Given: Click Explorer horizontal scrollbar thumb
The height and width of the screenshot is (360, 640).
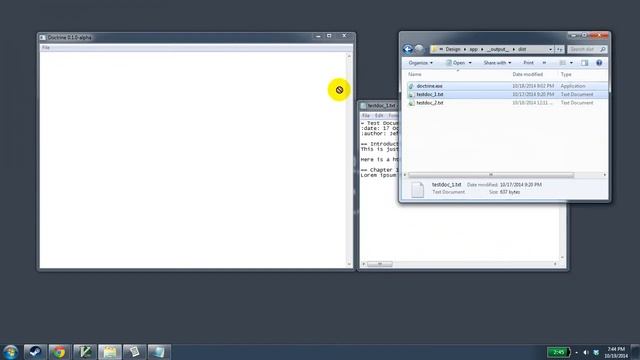Looking at the screenshot, I should pos(491,175).
